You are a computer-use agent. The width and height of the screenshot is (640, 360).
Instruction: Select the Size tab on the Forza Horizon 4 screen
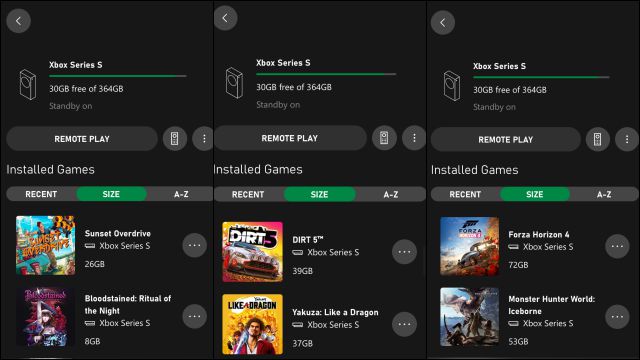point(535,194)
